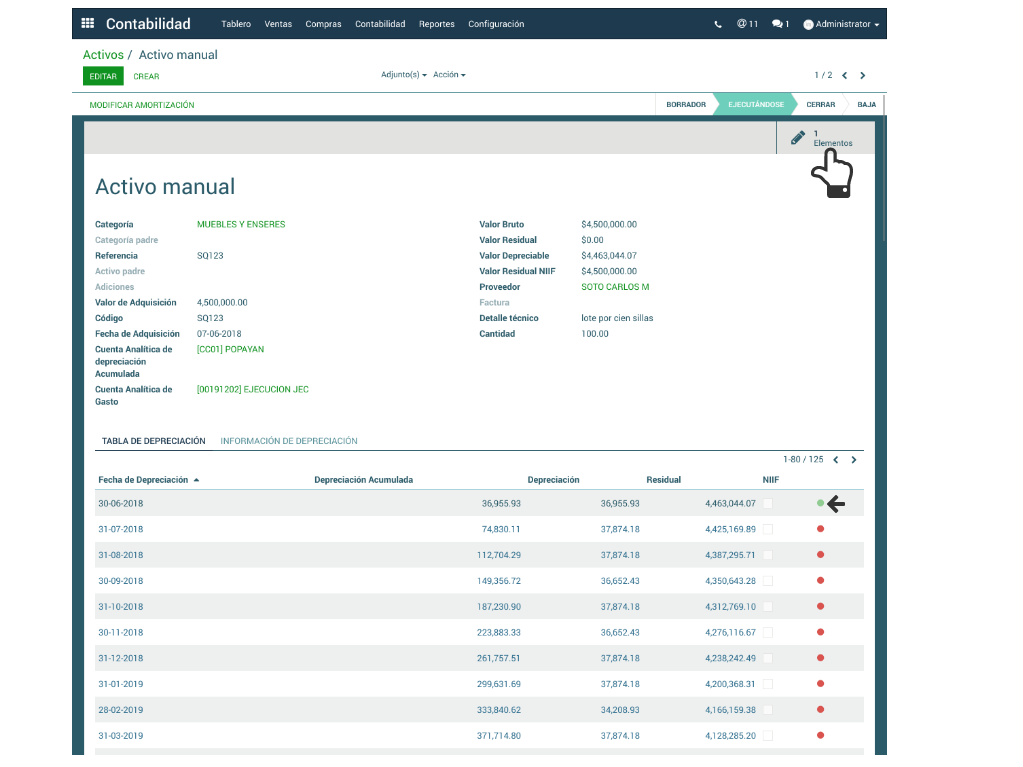
Task: Click the phone icon in top bar
Action: point(717,24)
